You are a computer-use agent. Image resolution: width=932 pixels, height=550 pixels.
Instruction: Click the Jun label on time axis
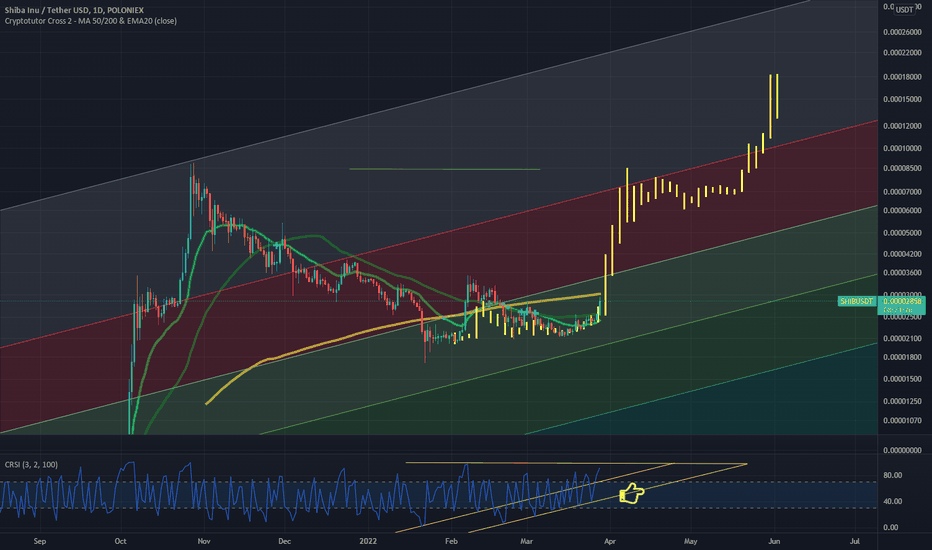pos(774,541)
